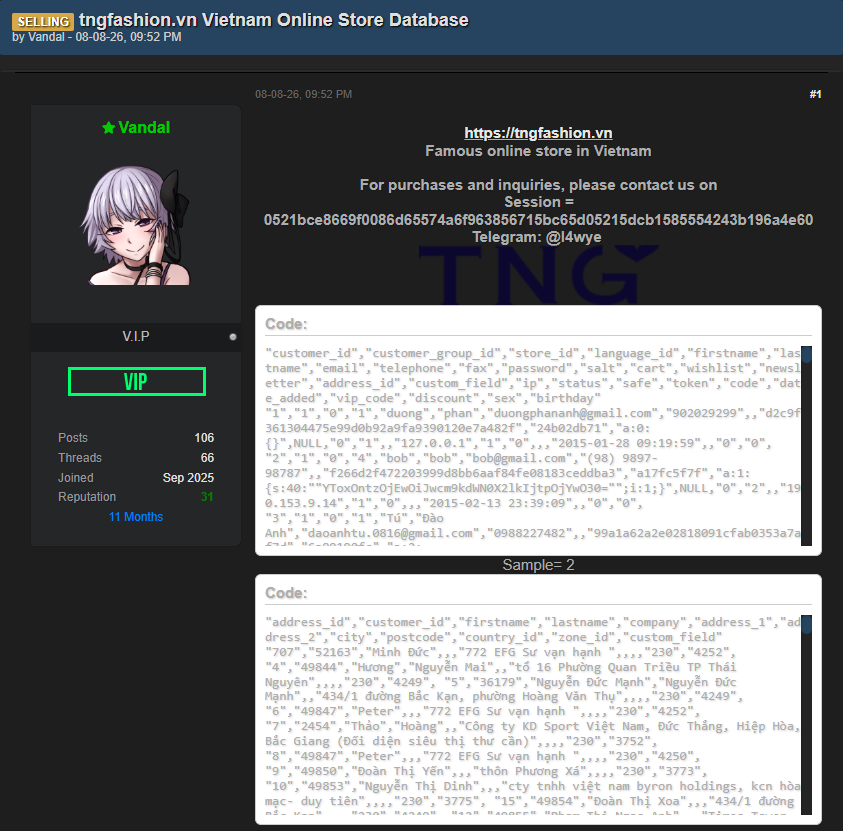This screenshot has width=843, height=831.
Task: Click the second code block scrollbar
Action: tap(806, 714)
